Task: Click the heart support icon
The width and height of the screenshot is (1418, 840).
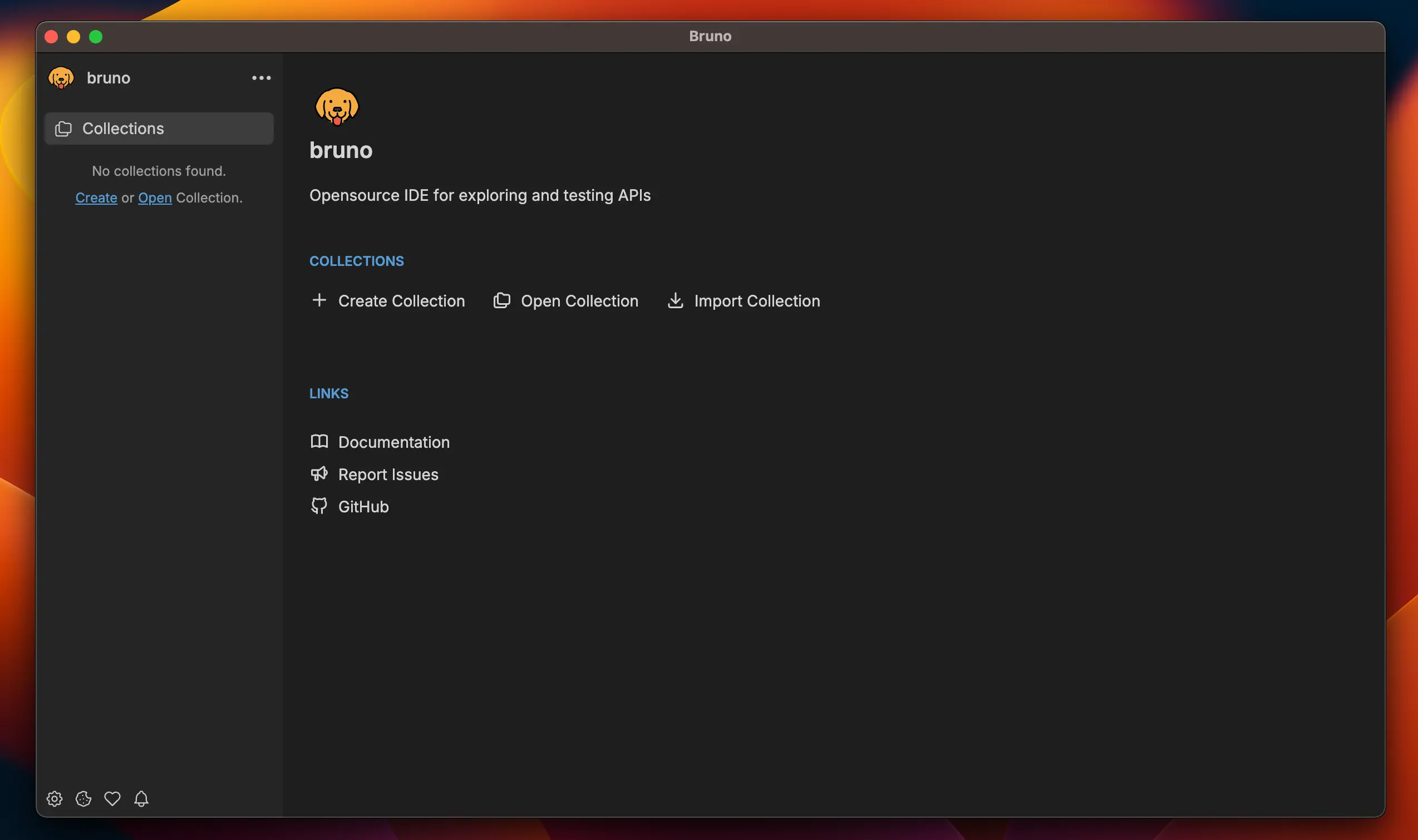Action: pyautogui.click(x=112, y=799)
